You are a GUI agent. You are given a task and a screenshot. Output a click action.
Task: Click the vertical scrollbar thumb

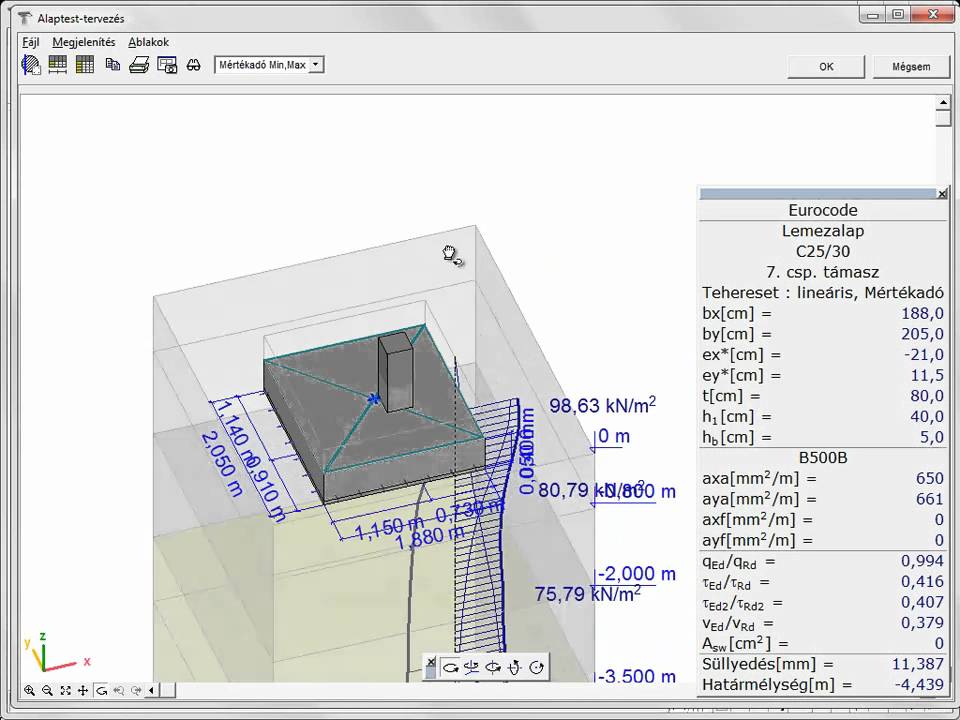click(x=943, y=118)
